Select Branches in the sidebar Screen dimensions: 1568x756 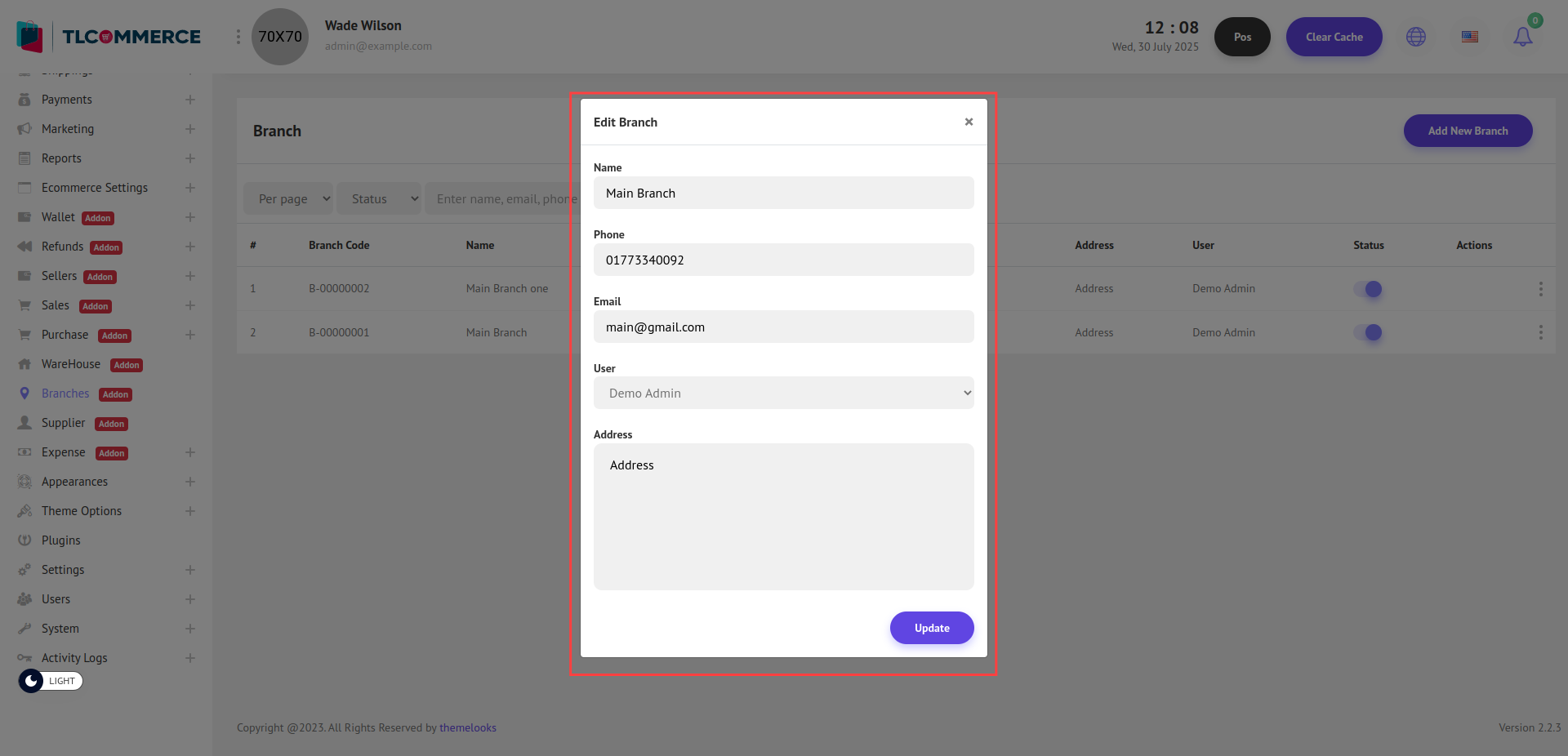(65, 394)
